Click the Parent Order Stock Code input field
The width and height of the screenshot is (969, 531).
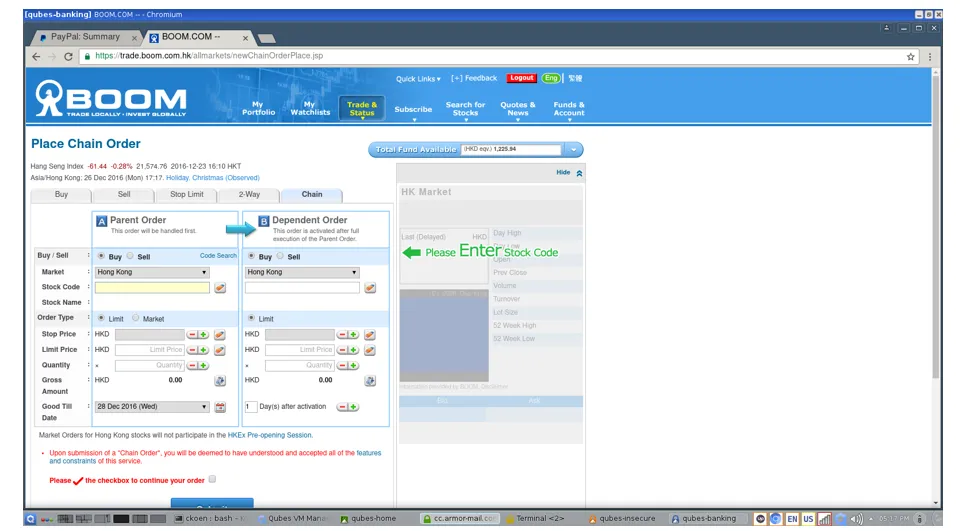point(152,287)
